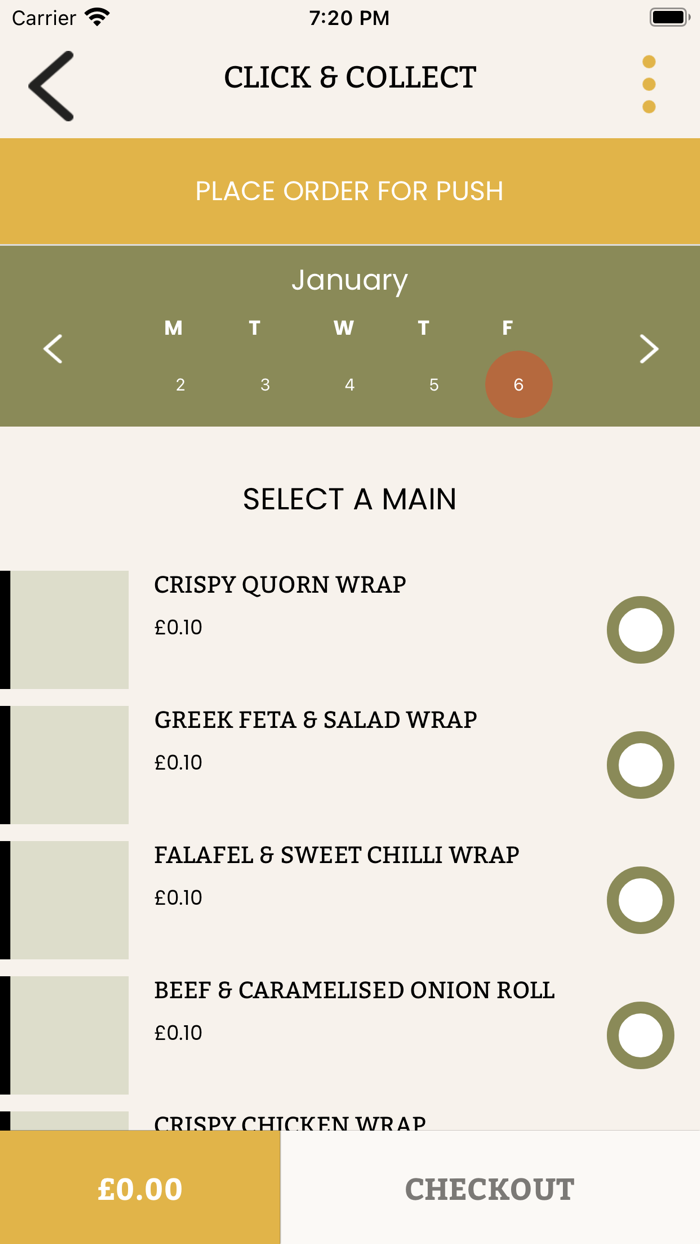
Task: Select Monday 2 in the calendar
Action: 180,385
